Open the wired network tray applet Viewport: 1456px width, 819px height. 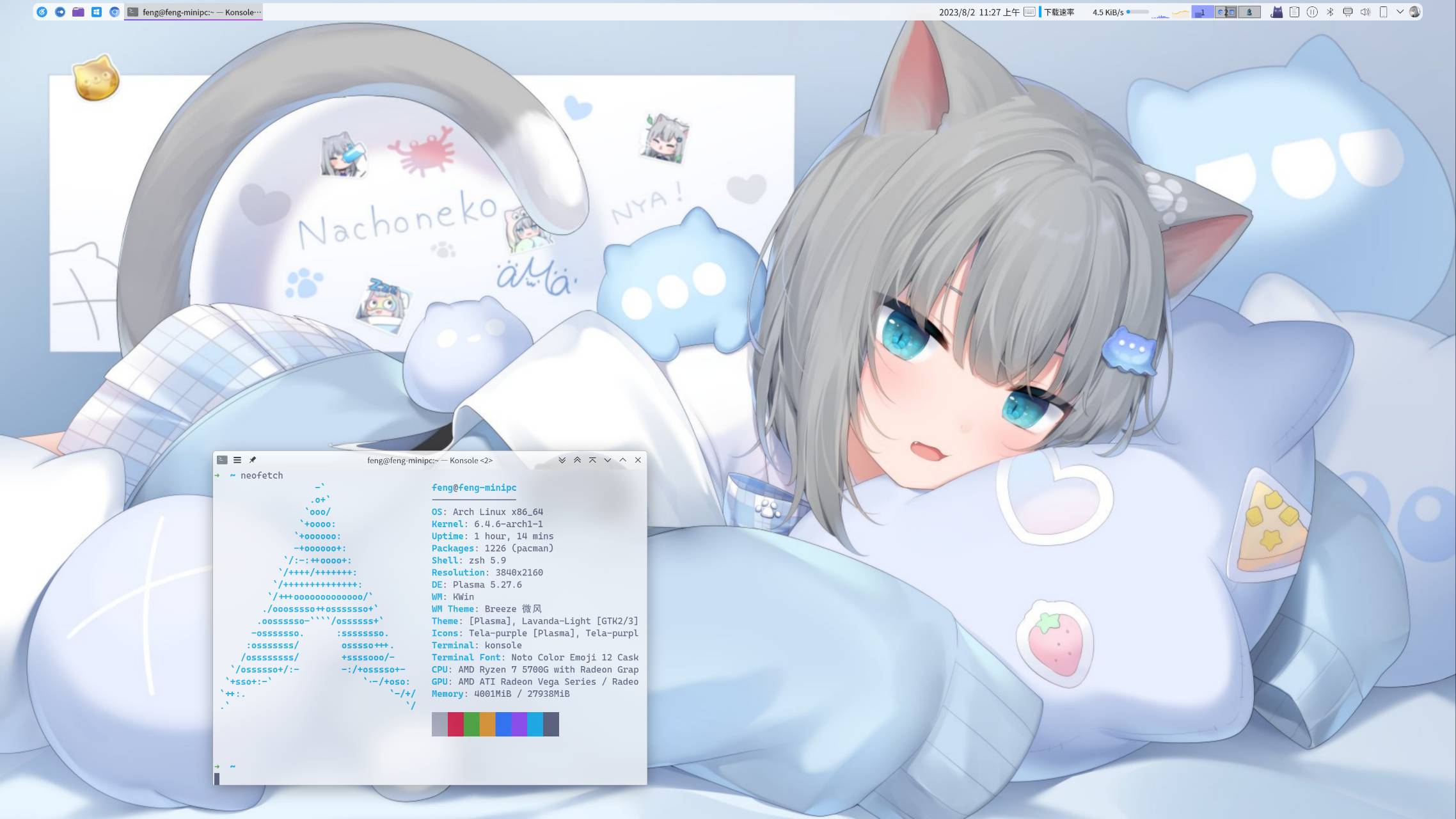[x=1348, y=12]
